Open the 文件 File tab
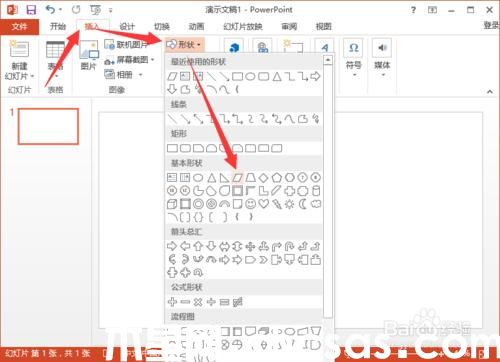The height and width of the screenshot is (362, 500). click(19, 26)
